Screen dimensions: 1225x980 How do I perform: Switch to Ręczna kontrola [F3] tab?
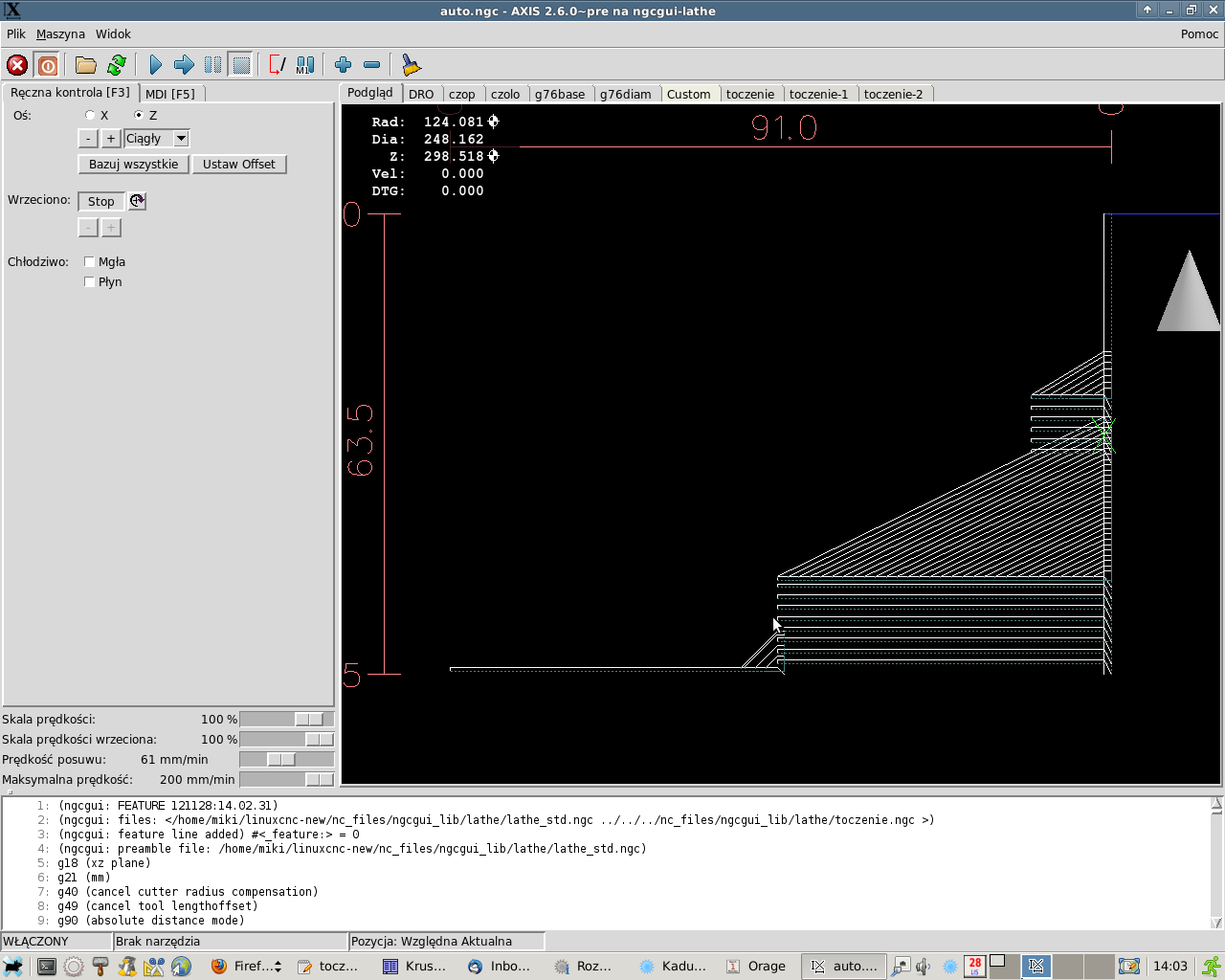click(70, 92)
